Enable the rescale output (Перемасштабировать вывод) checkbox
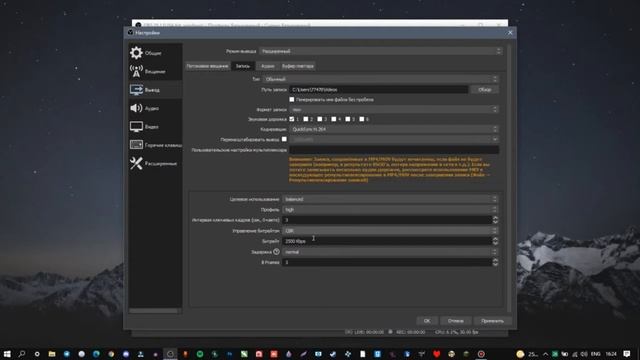640x360 pixels. pyautogui.click(x=284, y=139)
